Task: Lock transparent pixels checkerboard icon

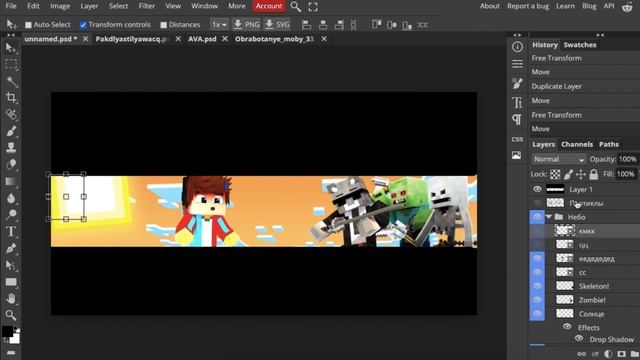Action: pyautogui.click(x=555, y=174)
